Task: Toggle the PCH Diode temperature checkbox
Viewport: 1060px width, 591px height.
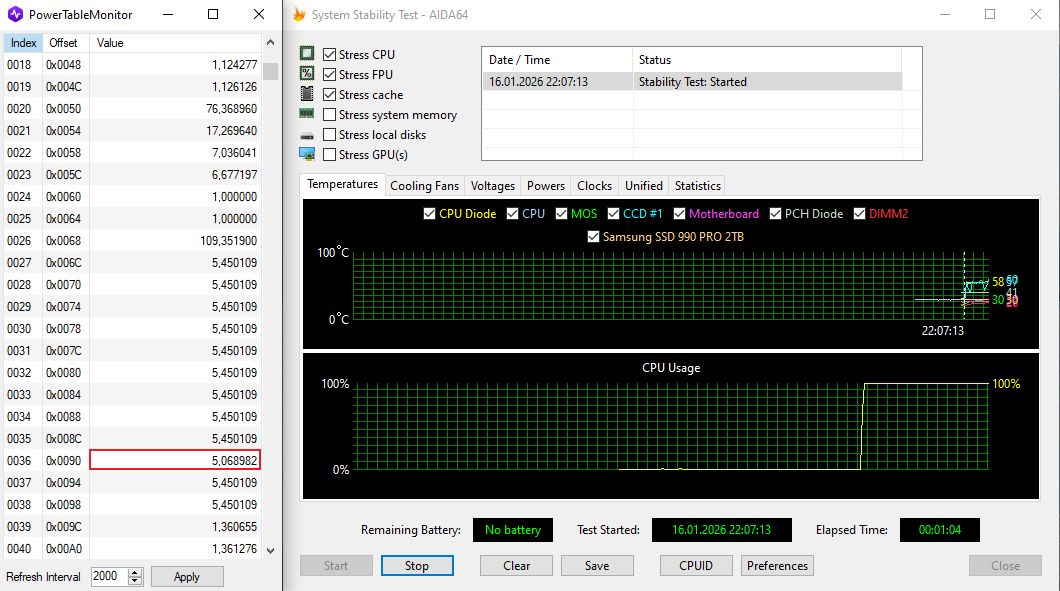Action: tap(775, 214)
